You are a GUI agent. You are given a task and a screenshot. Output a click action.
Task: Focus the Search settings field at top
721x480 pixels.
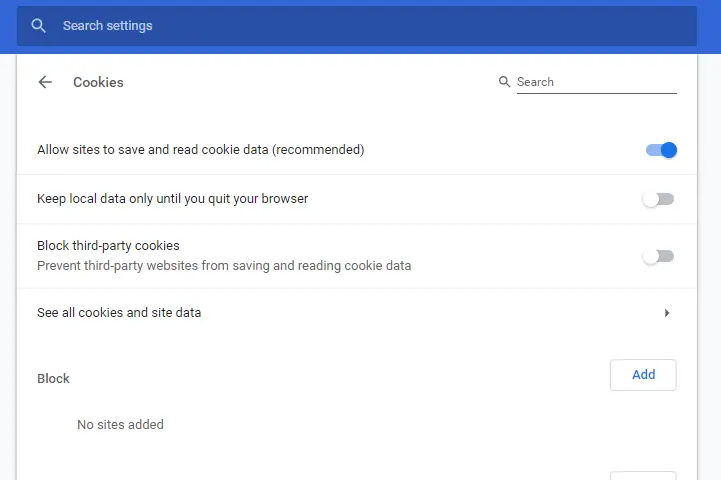coord(357,26)
